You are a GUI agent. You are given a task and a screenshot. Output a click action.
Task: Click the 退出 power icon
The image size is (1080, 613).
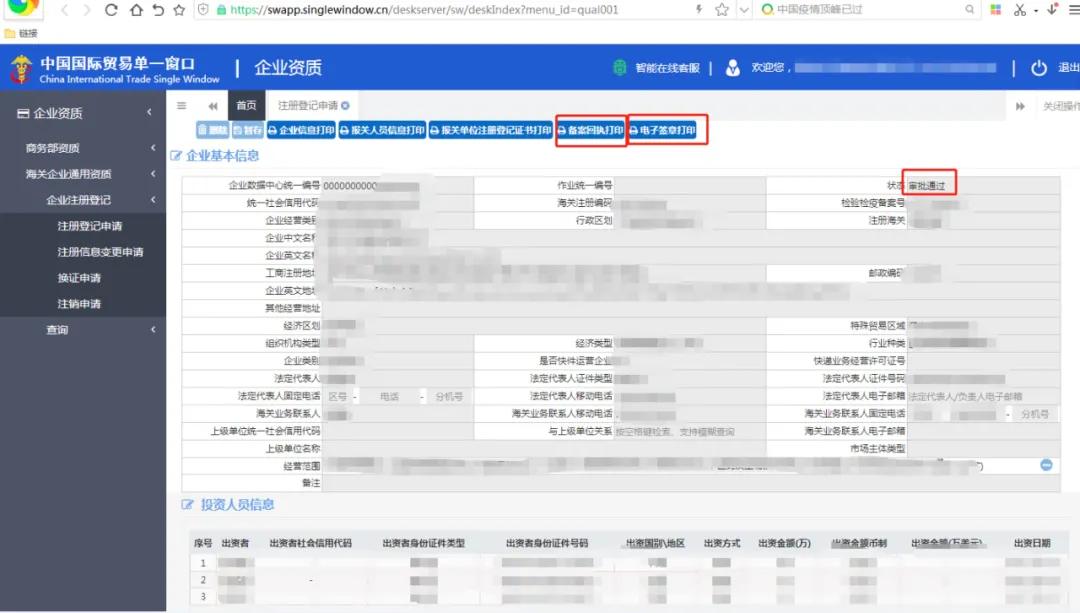click(x=1039, y=68)
